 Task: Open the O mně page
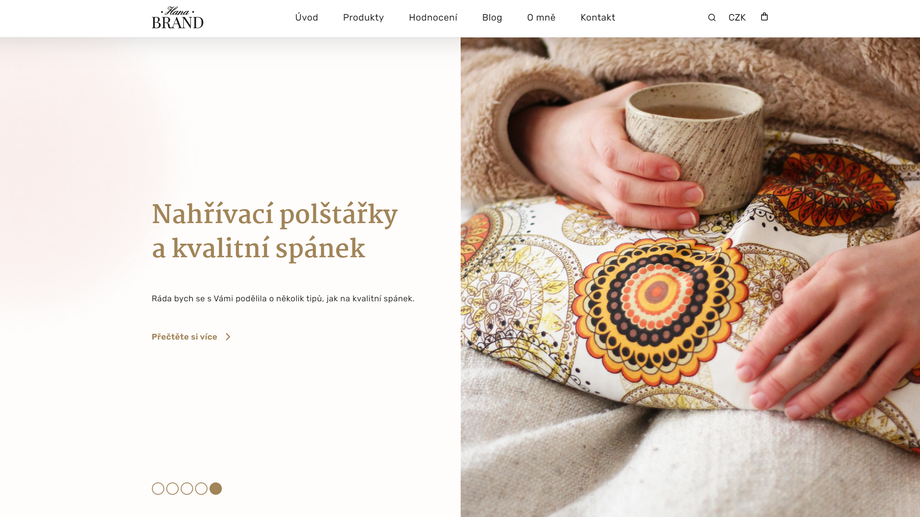[541, 18]
